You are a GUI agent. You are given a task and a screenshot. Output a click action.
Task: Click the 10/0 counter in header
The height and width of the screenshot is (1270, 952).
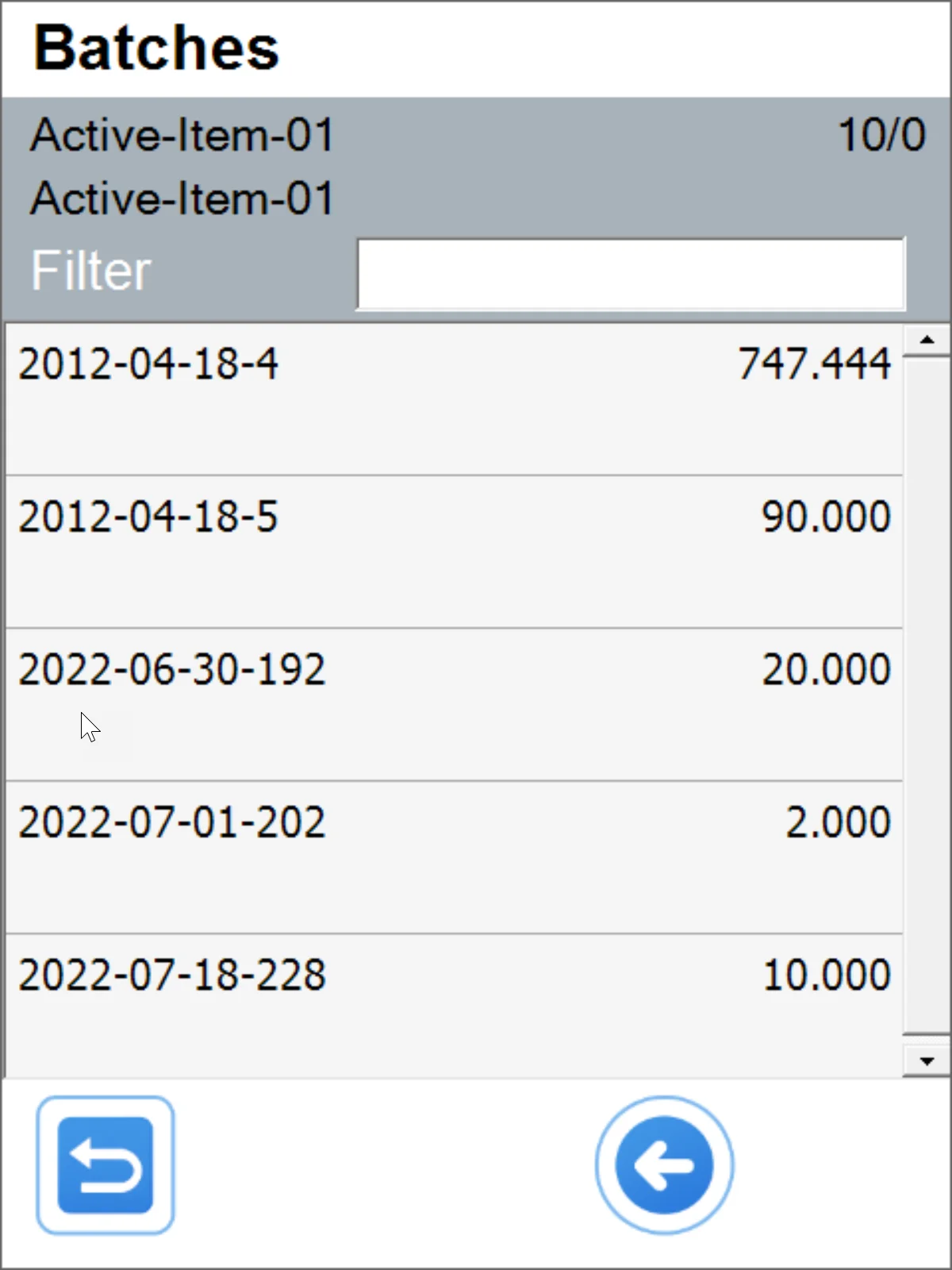click(x=881, y=135)
